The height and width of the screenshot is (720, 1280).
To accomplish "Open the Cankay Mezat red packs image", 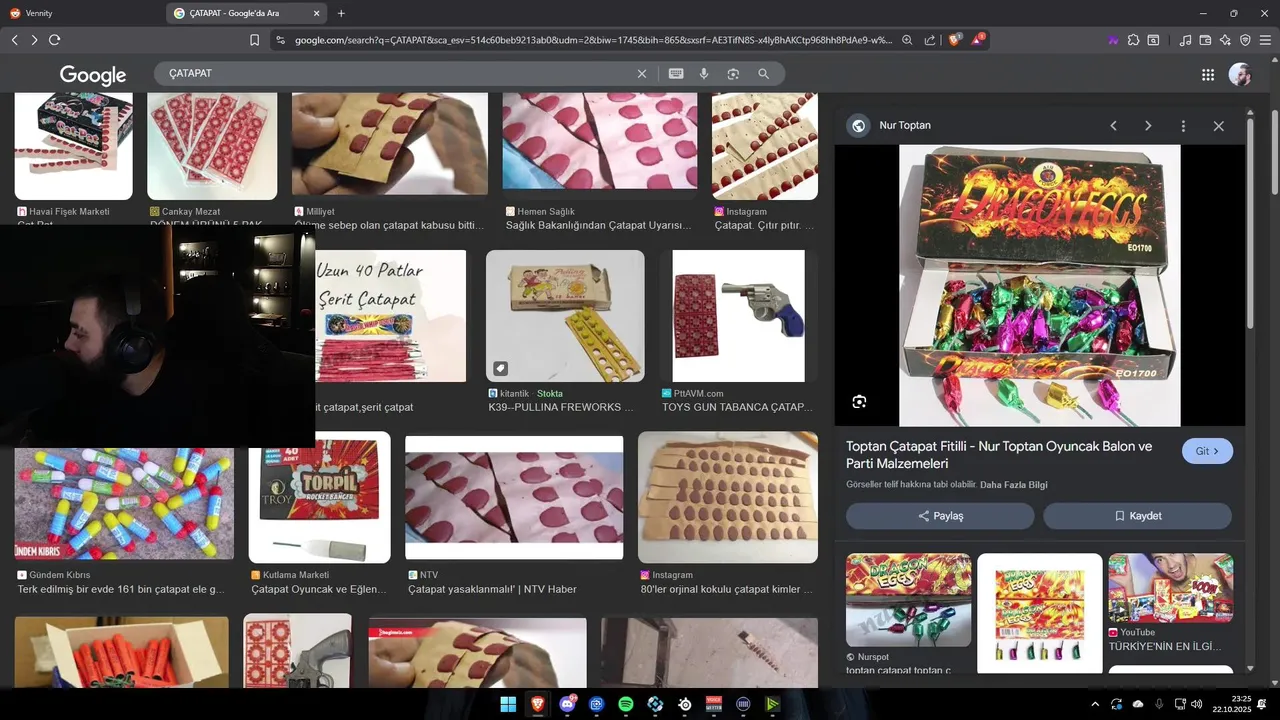I will [x=212, y=146].
